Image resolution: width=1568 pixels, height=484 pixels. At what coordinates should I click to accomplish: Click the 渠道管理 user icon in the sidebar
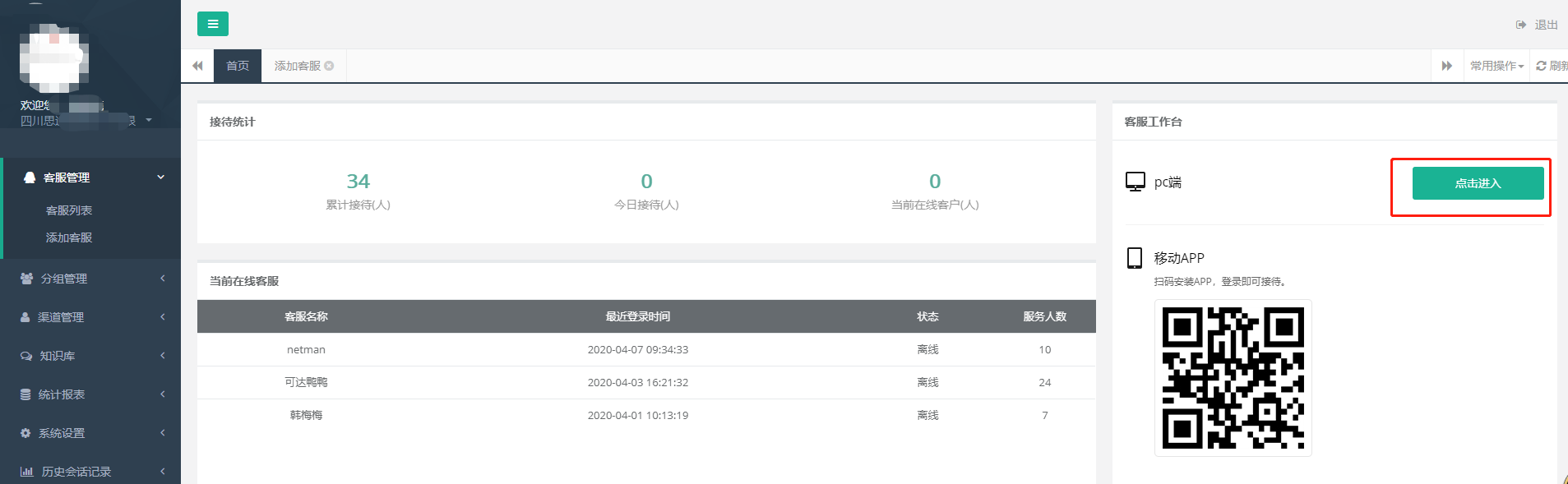tap(25, 317)
